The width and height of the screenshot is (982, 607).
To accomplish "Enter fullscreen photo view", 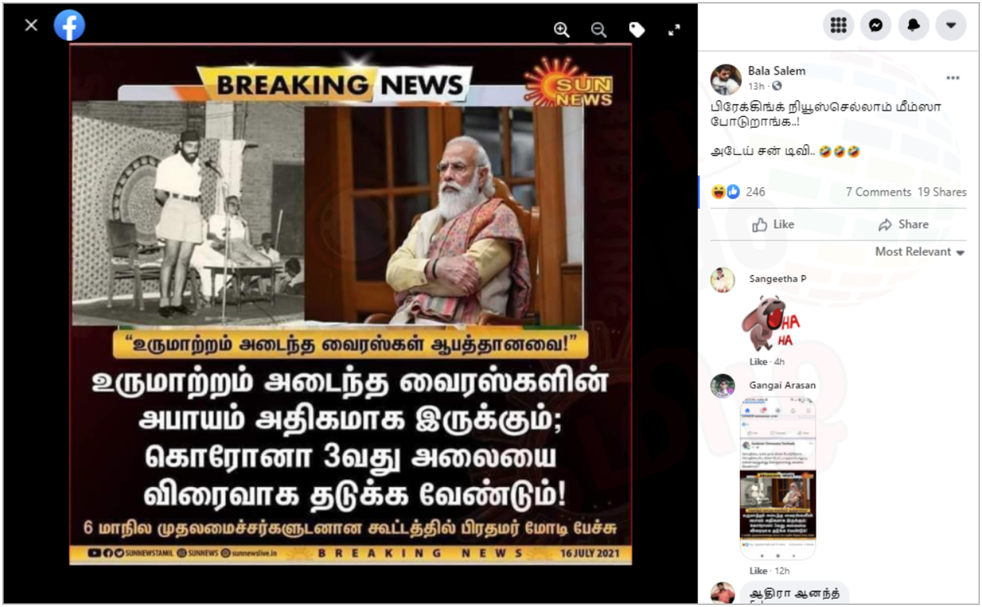I will [x=674, y=29].
